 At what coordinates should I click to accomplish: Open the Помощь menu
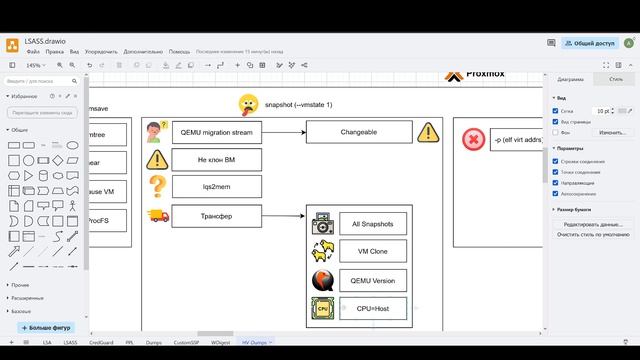click(180, 52)
